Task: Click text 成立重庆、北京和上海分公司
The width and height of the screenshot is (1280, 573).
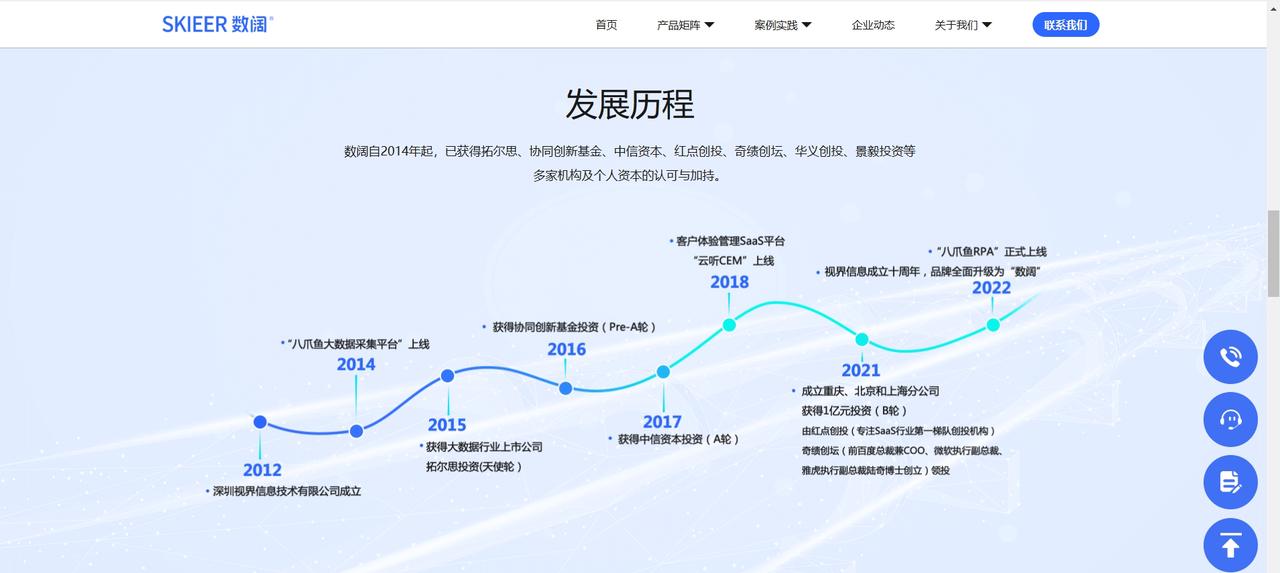Action: click(870, 391)
